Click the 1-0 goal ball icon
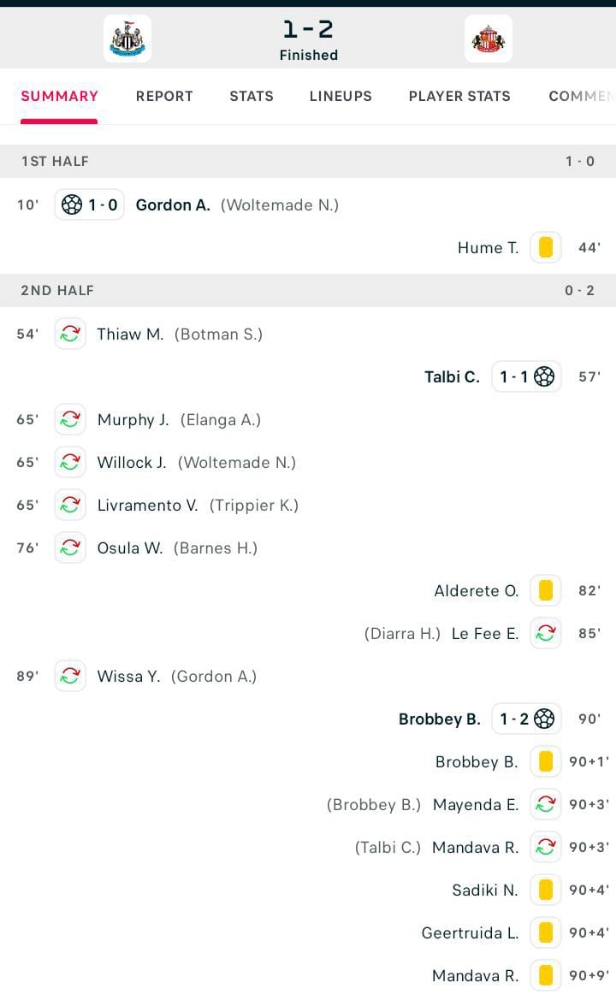The height and width of the screenshot is (1000, 616). [72, 205]
